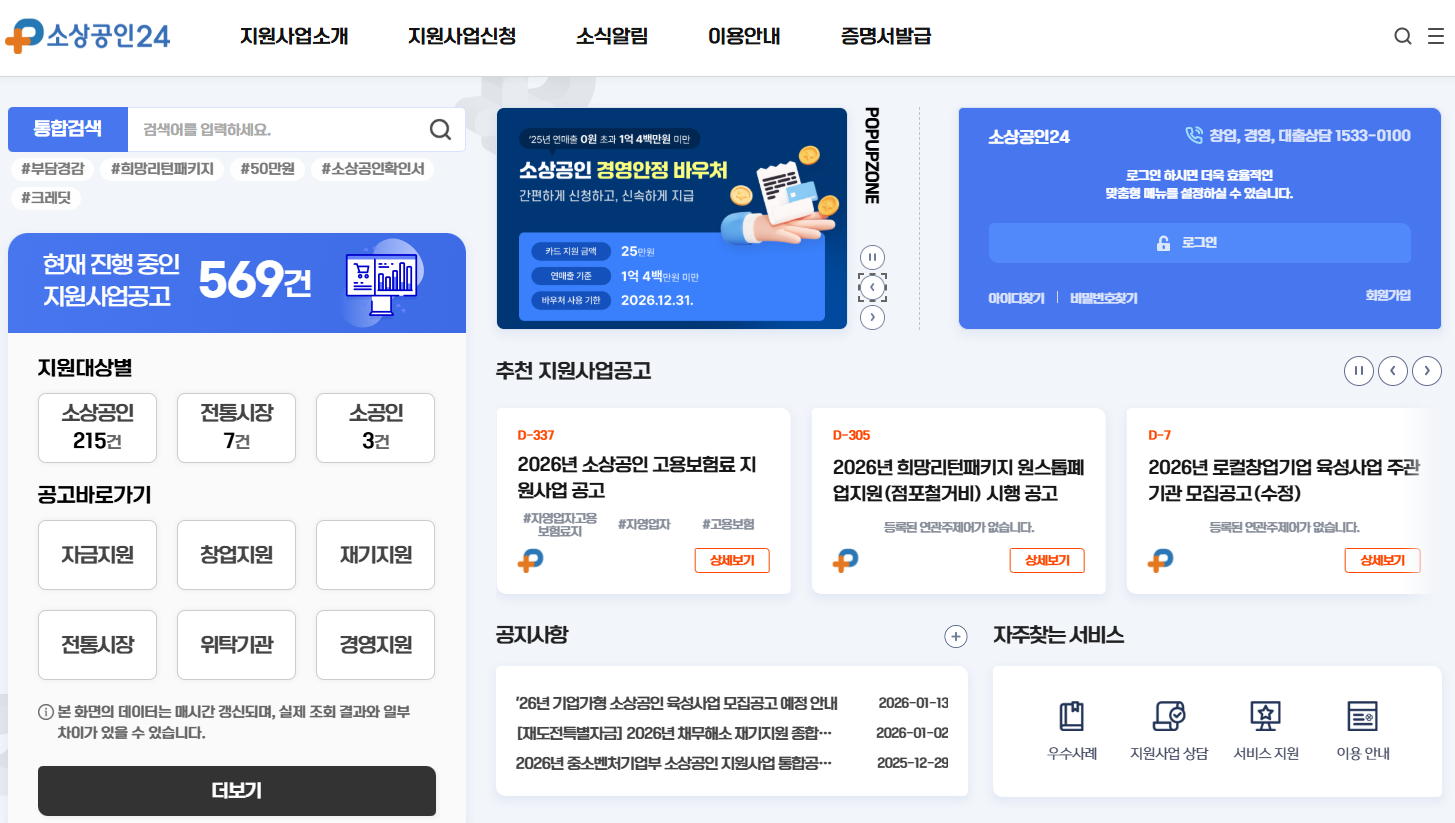1455x823 pixels.
Task: Expand more 공지사항 with the plus icon
Action: coord(957,636)
